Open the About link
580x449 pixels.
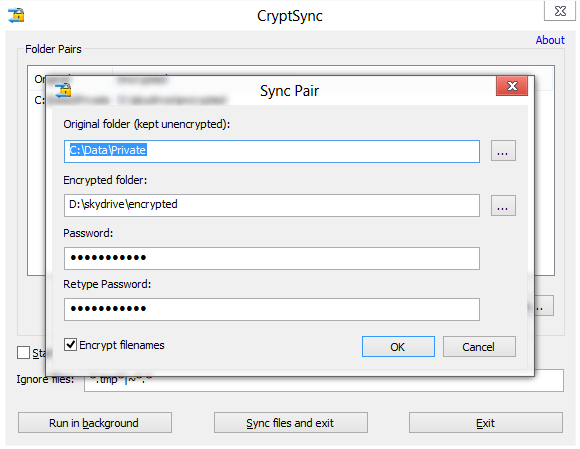pos(550,40)
